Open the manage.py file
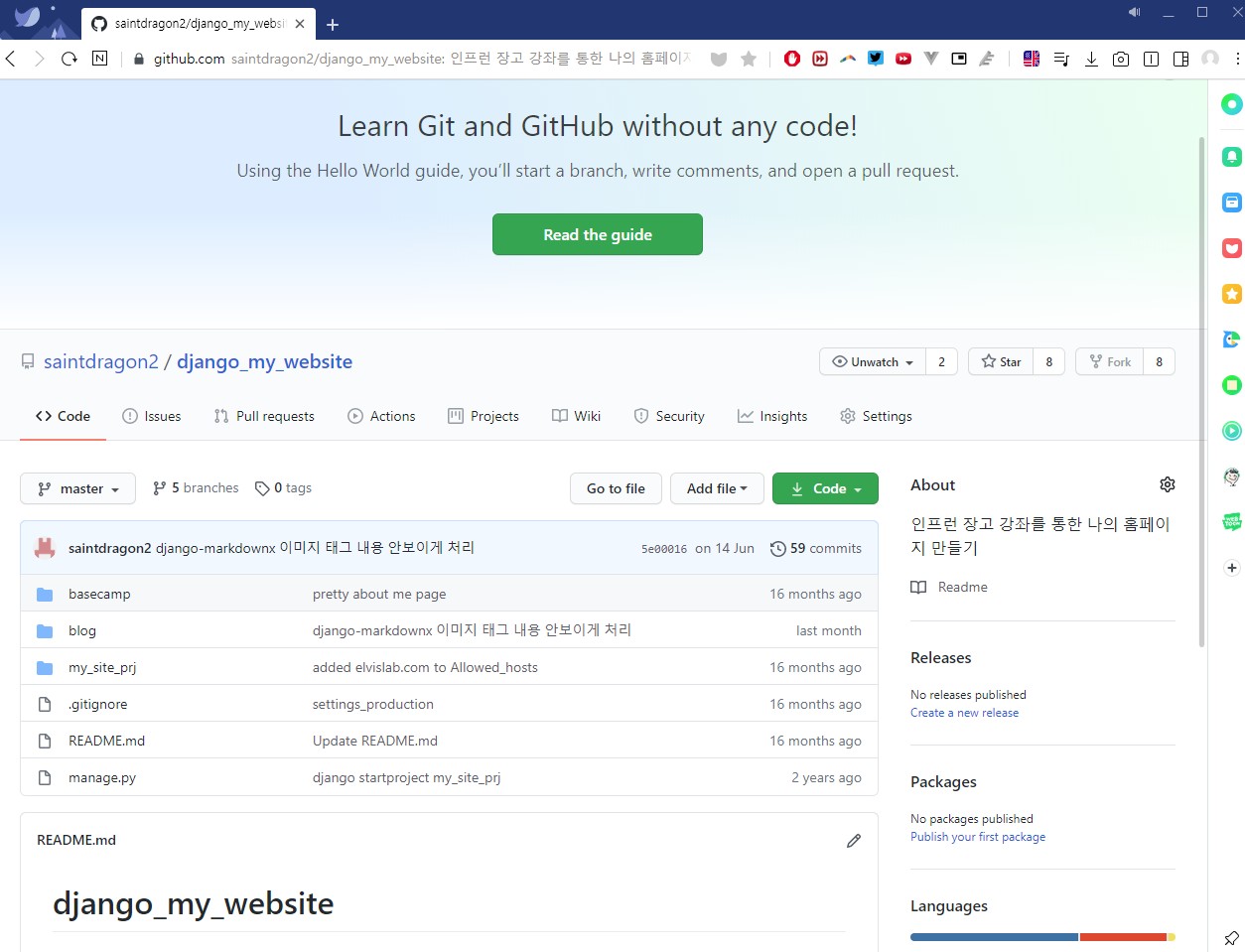The width and height of the screenshot is (1245, 952). coord(102,777)
